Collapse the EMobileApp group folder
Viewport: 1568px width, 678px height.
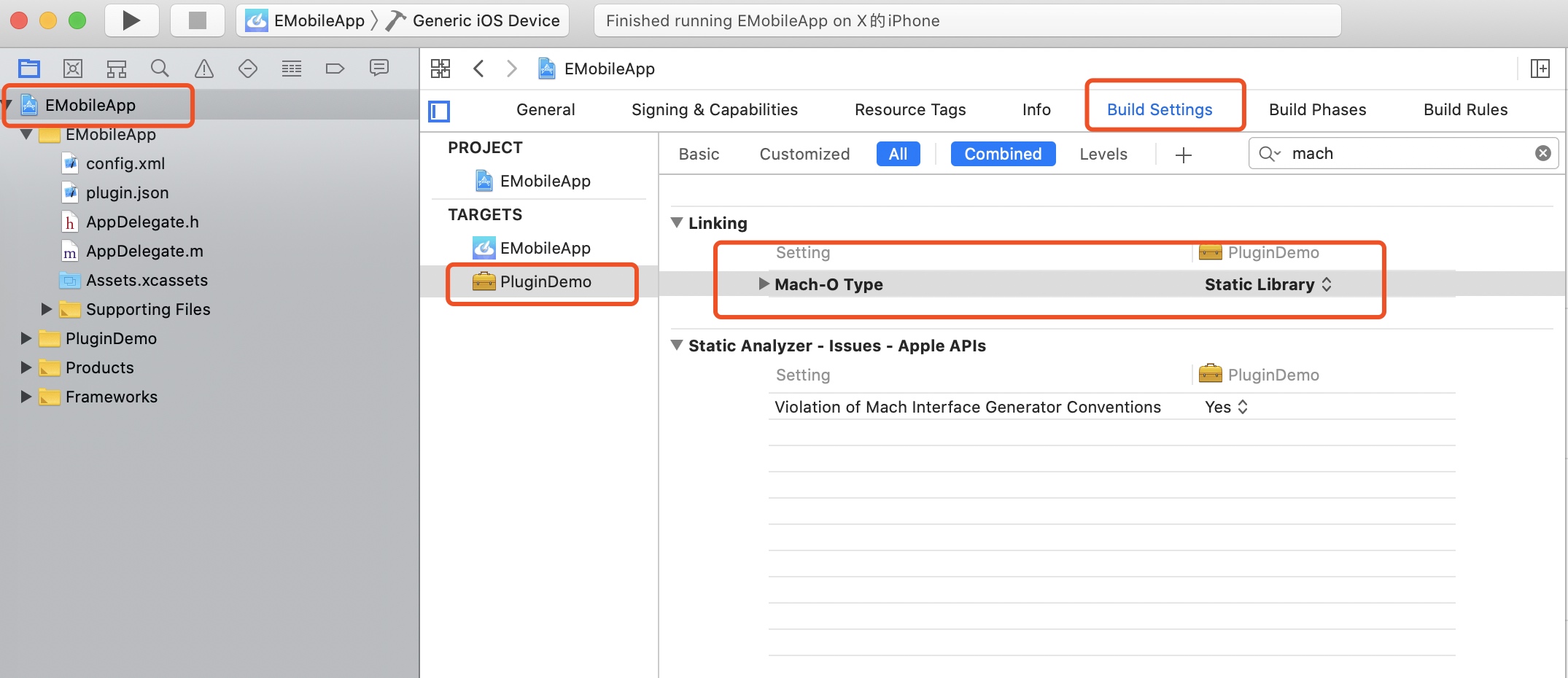pos(26,134)
